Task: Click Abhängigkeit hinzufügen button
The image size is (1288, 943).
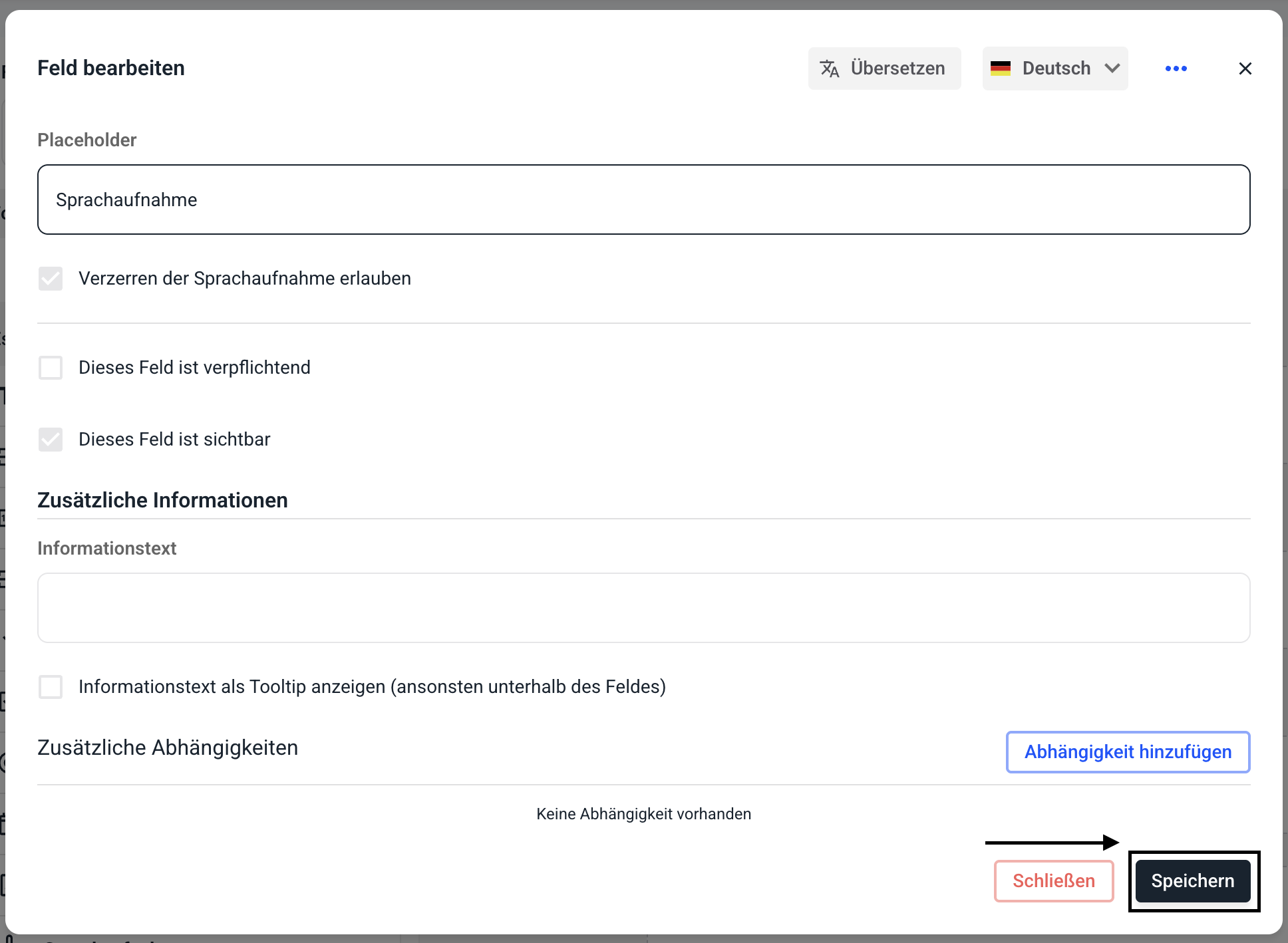Action: pos(1128,752)
